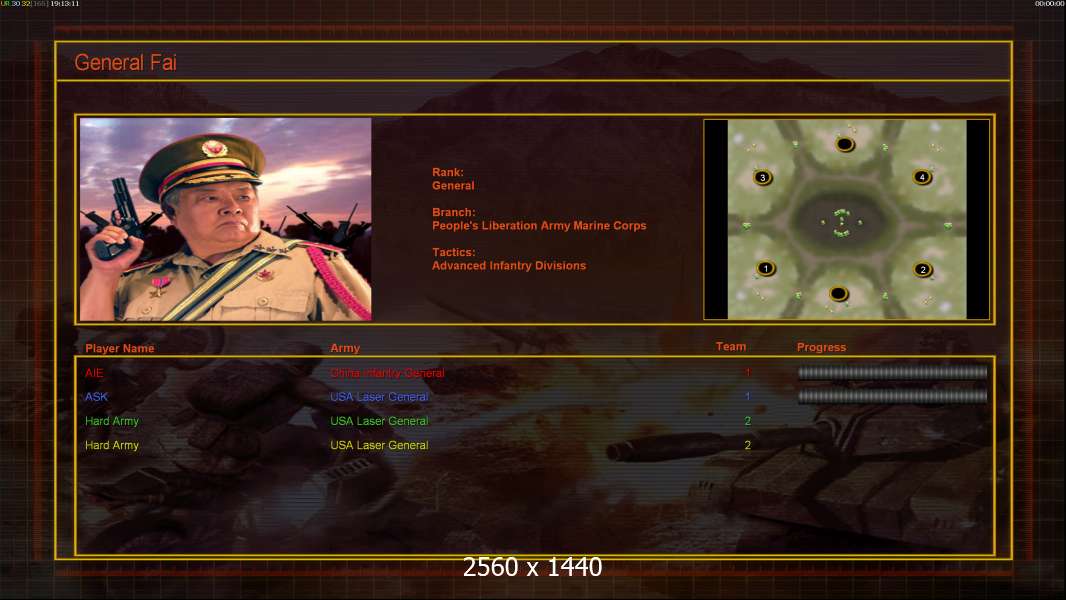The height and width of the screenshot is (600, 1066).
Task: Click 'China Infantry General' army entry
Action: [388, 373]
